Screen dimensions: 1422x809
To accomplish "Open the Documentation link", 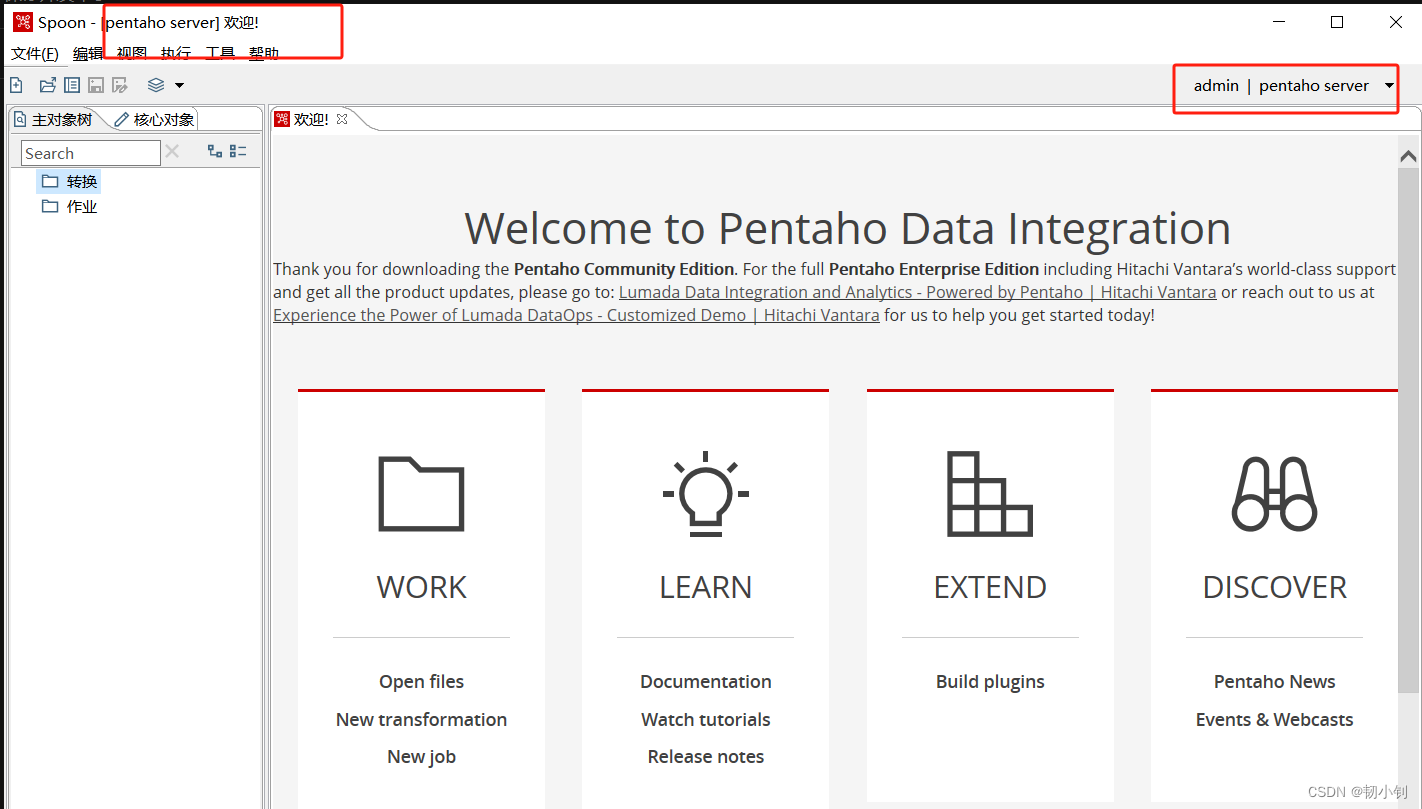I will click(706, 681).
